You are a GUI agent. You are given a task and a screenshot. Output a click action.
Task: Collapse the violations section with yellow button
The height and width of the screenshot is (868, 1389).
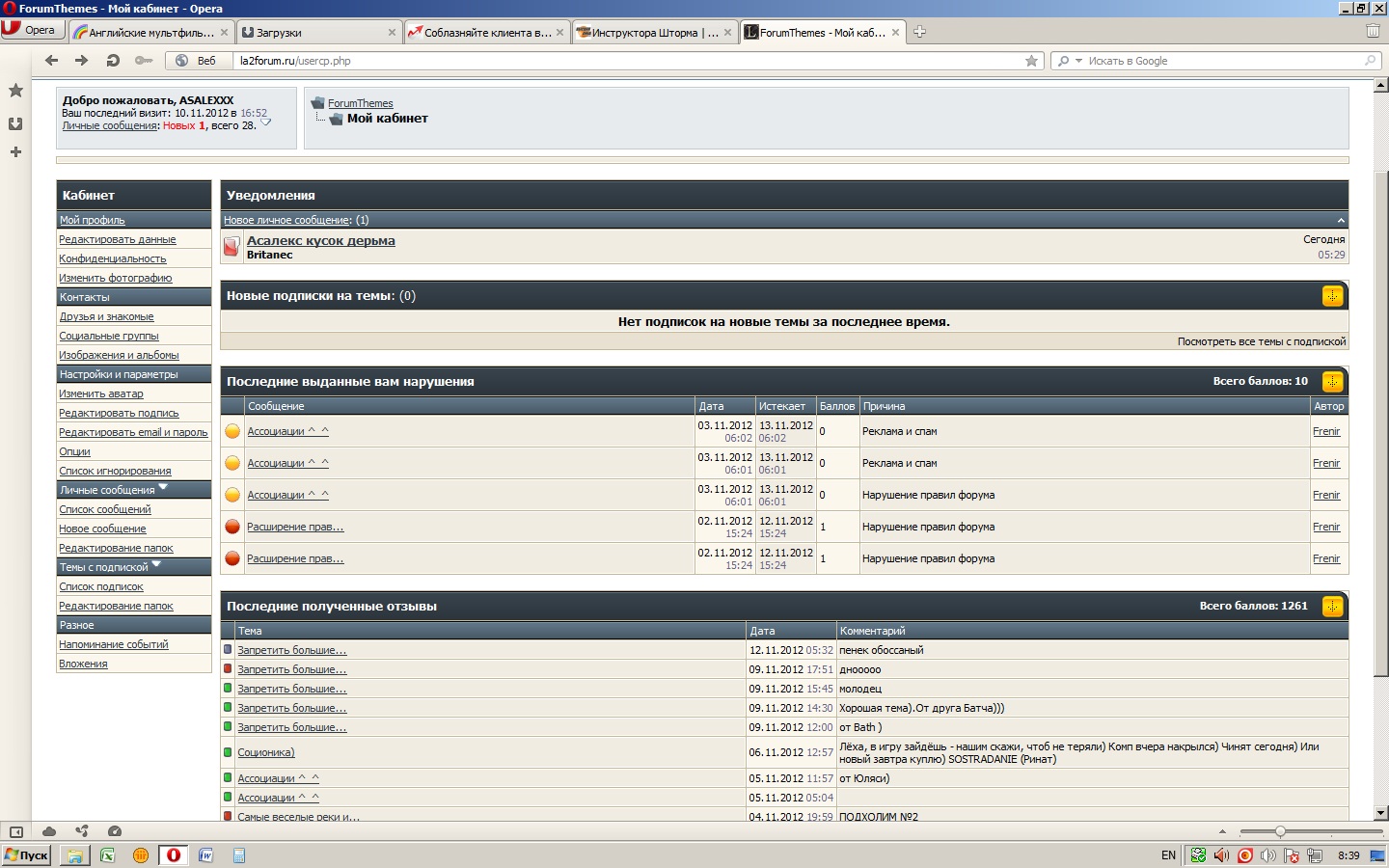click(1332, 382)
